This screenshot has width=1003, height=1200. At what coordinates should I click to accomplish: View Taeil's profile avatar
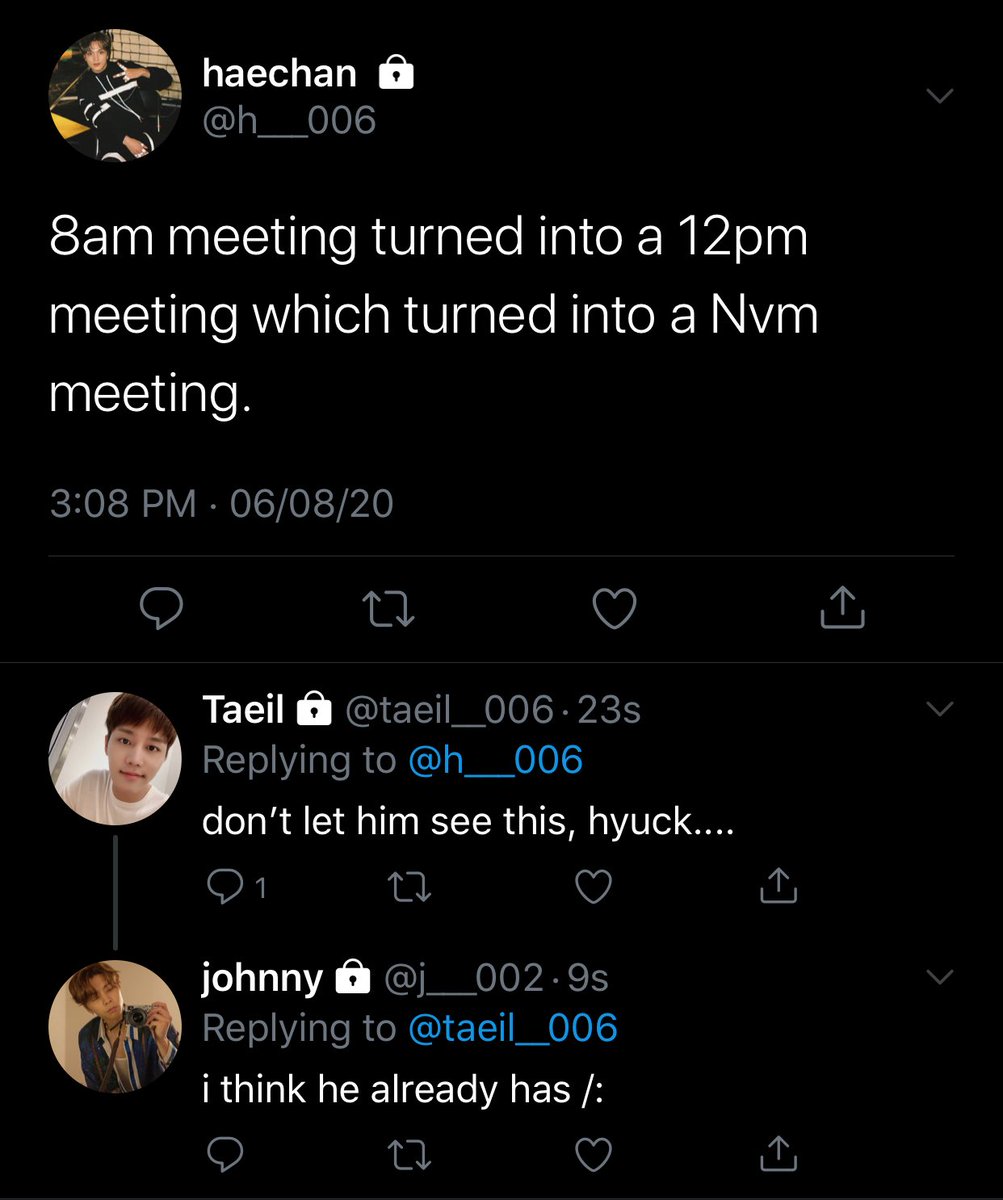[x=115, y=758]
